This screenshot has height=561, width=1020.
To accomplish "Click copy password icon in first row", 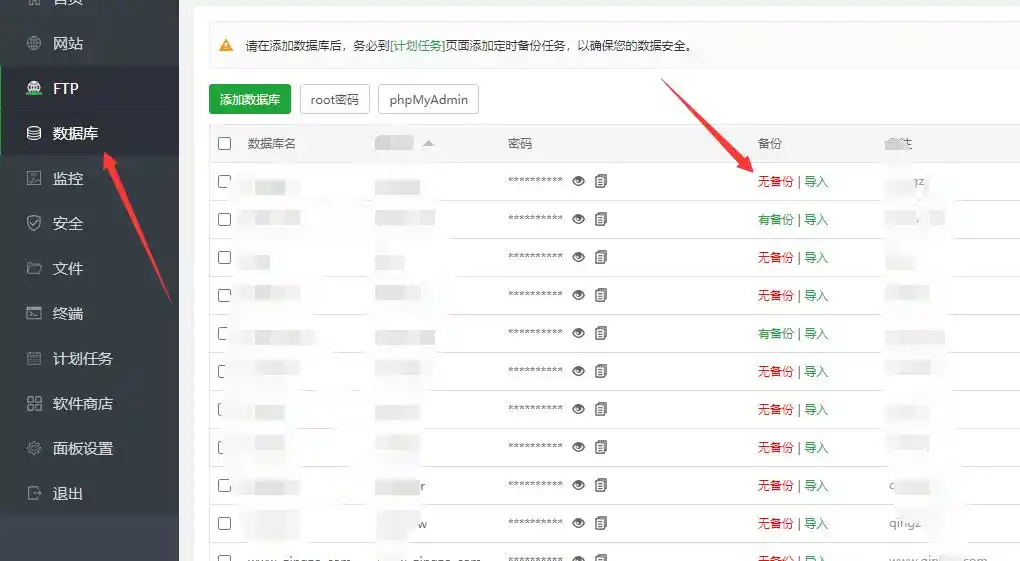I will click(601, 181).
